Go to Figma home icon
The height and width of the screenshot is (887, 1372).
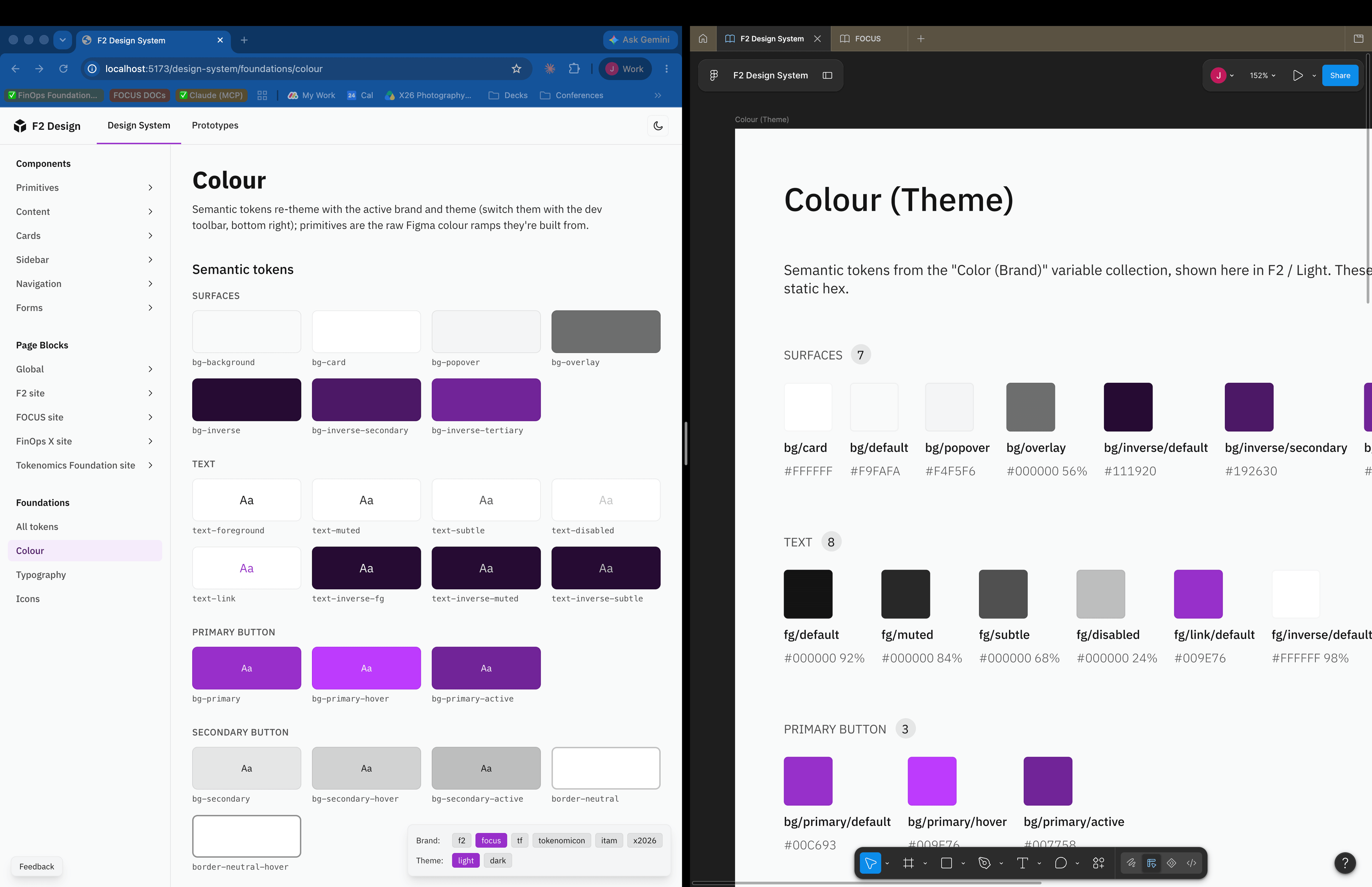[x=703, y=39]
